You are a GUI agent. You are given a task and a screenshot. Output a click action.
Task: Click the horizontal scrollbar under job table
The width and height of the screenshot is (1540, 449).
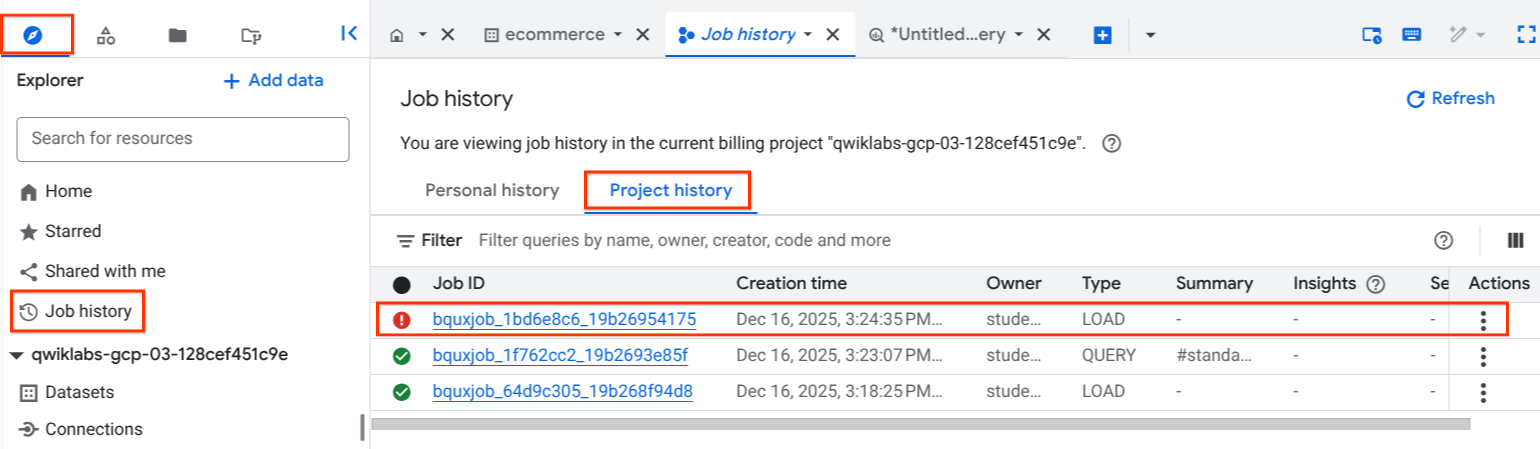[x=920, y=424]
